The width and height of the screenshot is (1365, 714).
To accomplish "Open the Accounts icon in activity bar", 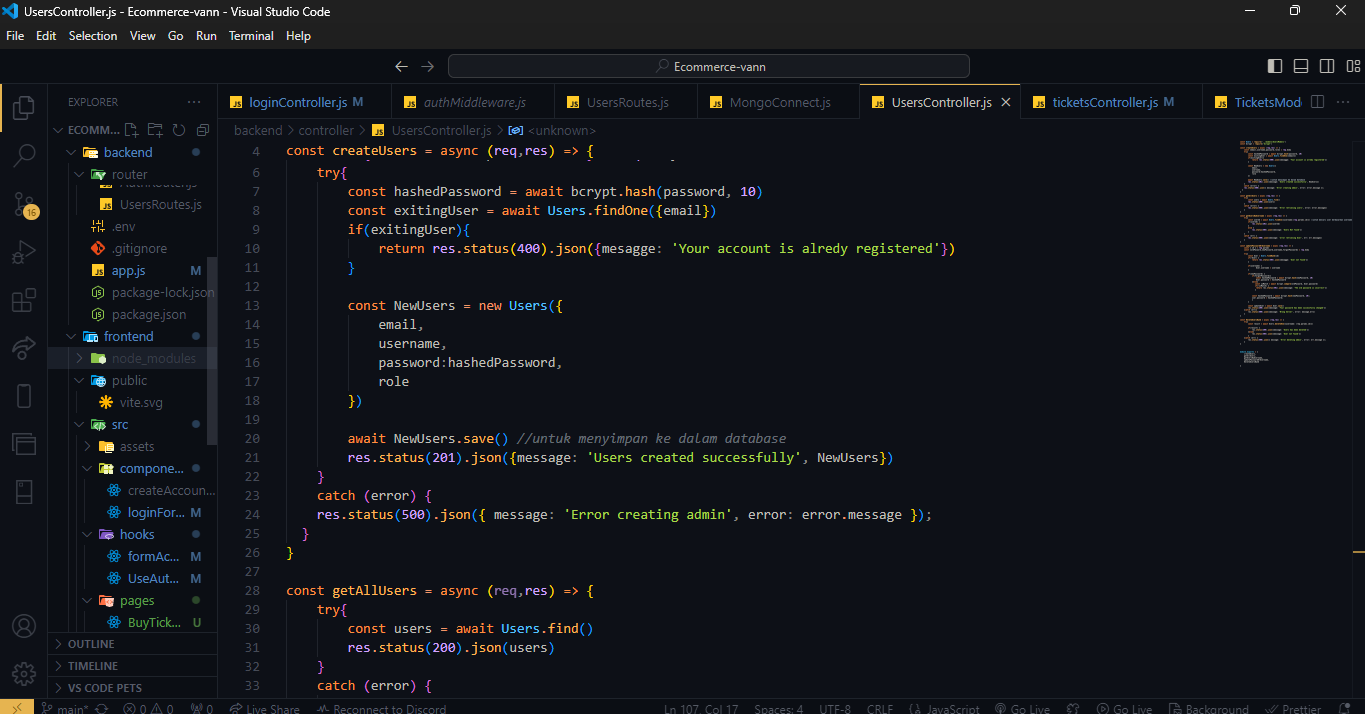I will click(x=24, y=627).
